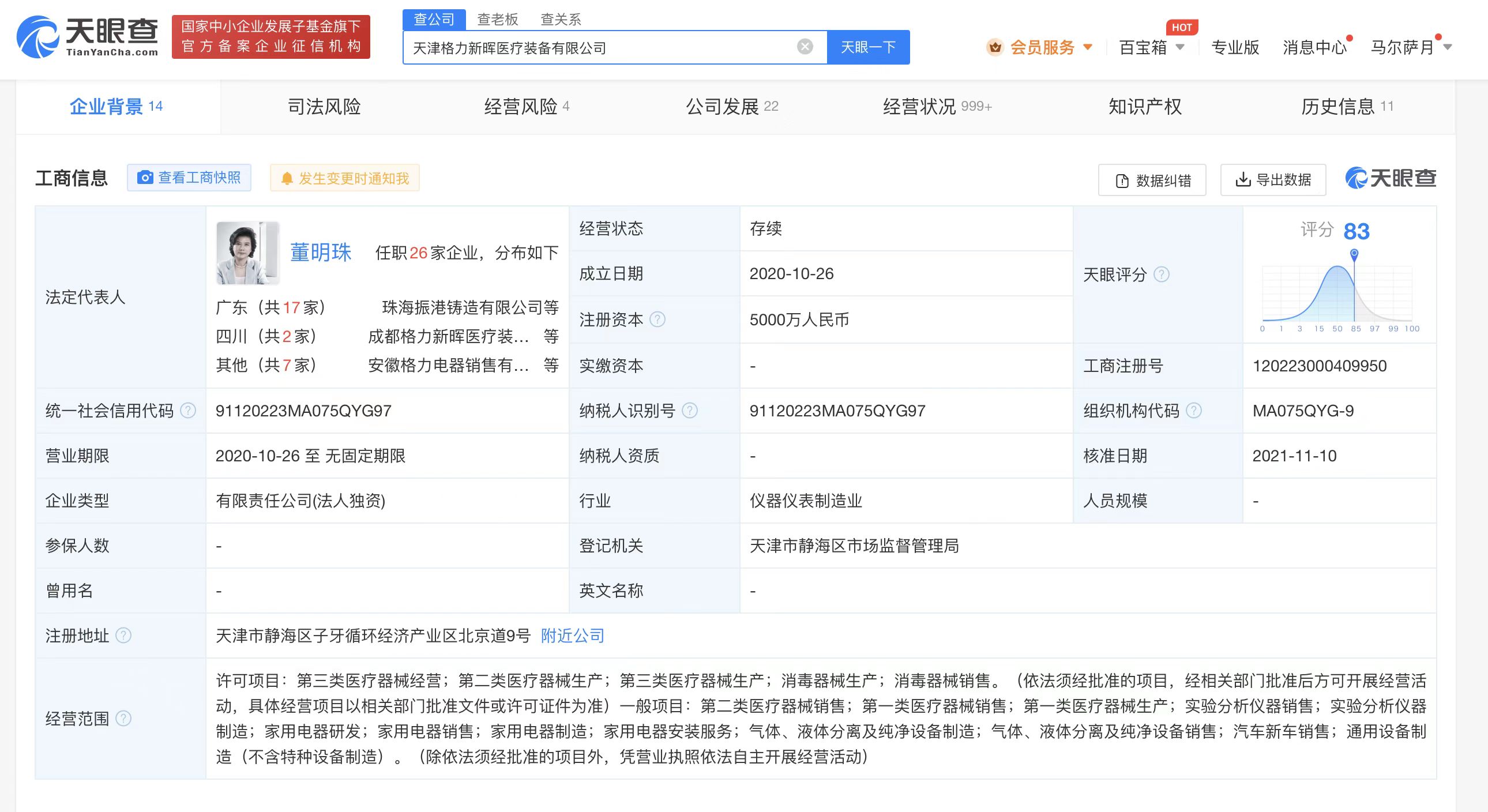Viewport: 1488px width, 812px height.
Task: Click the HOT badge above 百宝箱
Action: (1182, 27)
